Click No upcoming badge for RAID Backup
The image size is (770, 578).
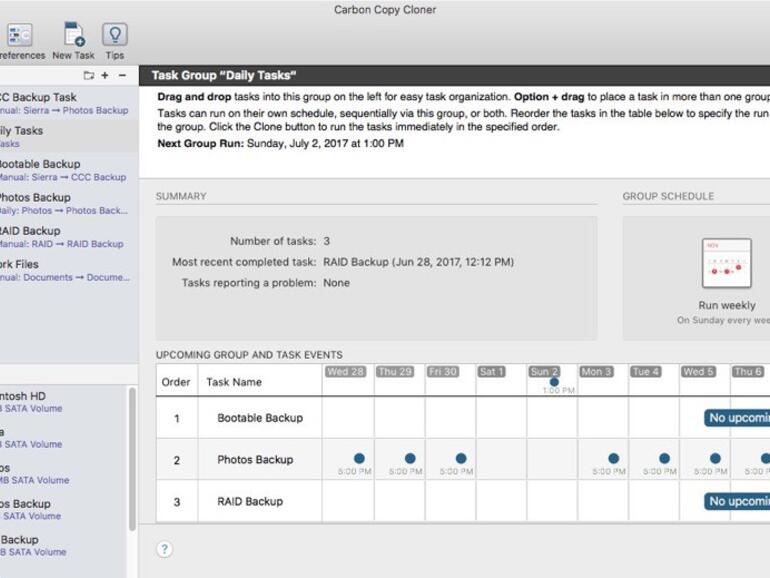click(x=737, y=501)
